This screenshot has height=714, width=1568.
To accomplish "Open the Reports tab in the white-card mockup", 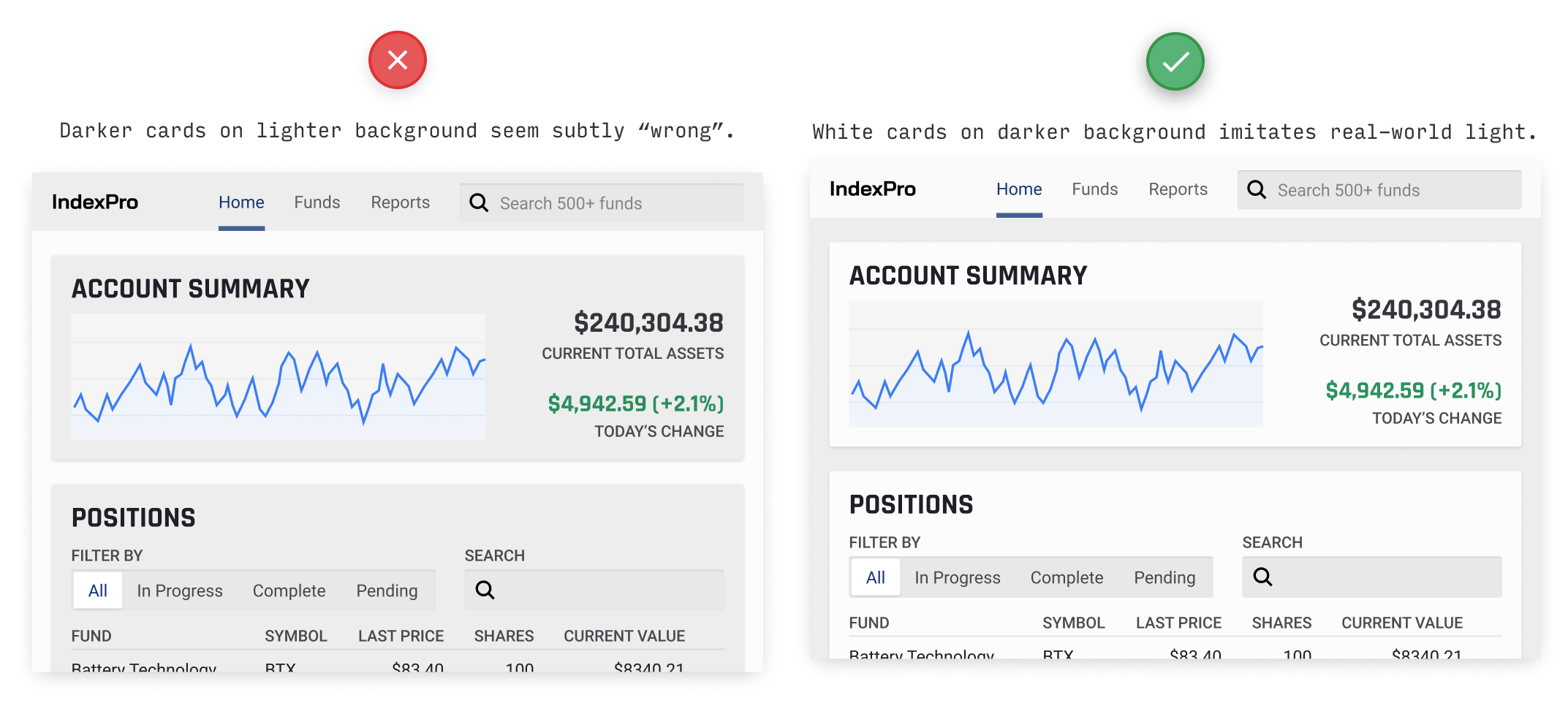I will [x=1178, y=189].
